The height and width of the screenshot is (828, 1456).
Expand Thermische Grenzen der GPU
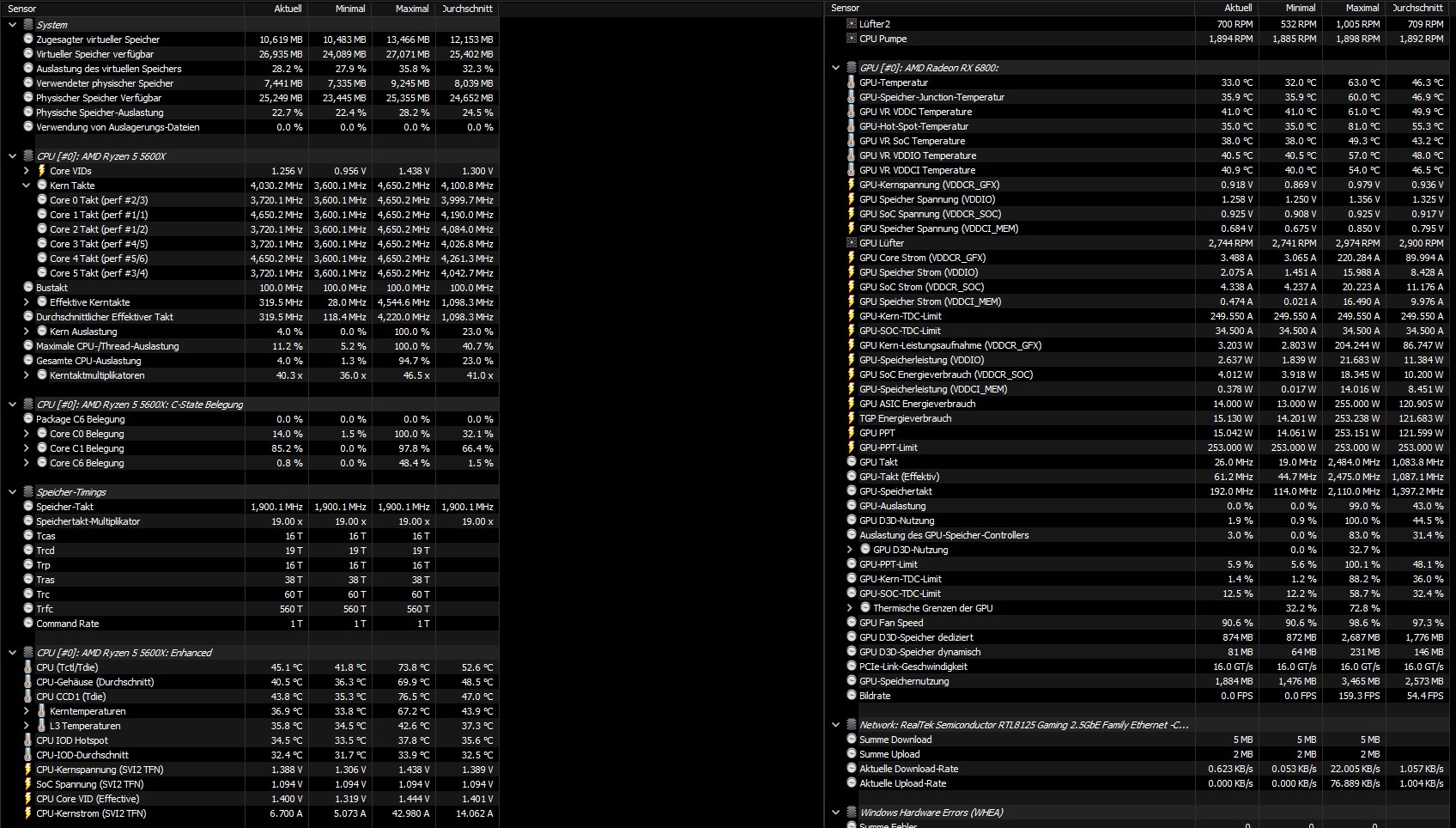coord(850,607)
